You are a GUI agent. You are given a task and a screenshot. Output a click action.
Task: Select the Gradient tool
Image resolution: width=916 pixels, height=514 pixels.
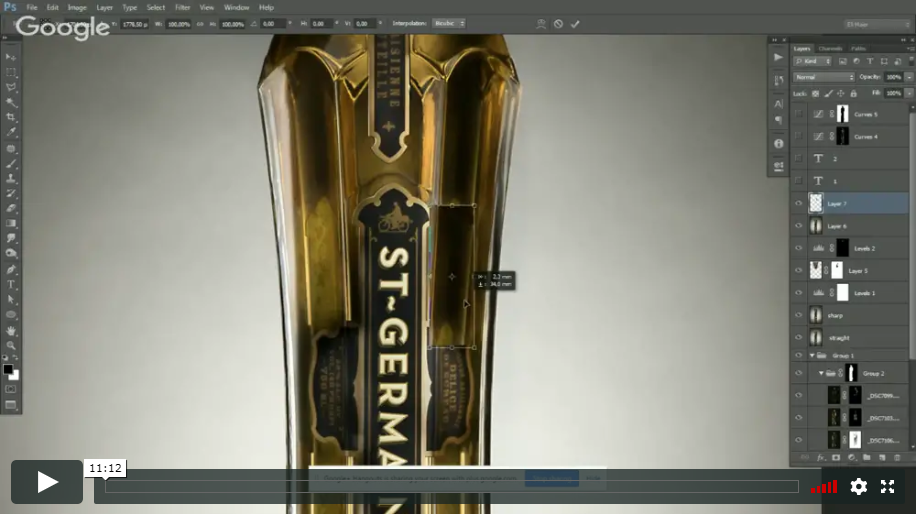[11, 223]
